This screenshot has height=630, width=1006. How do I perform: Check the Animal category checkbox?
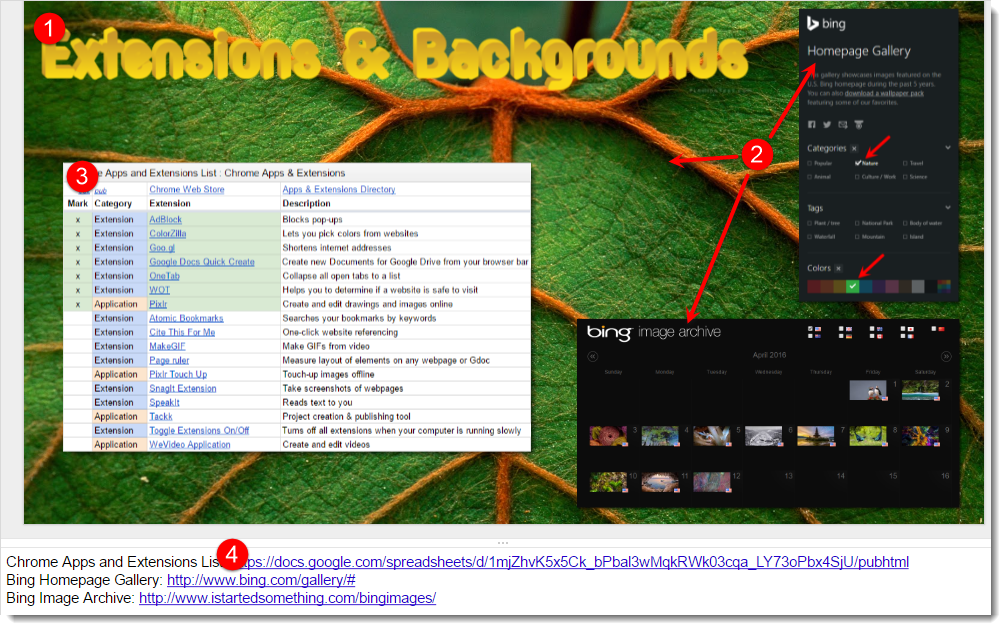pos(810,176)
